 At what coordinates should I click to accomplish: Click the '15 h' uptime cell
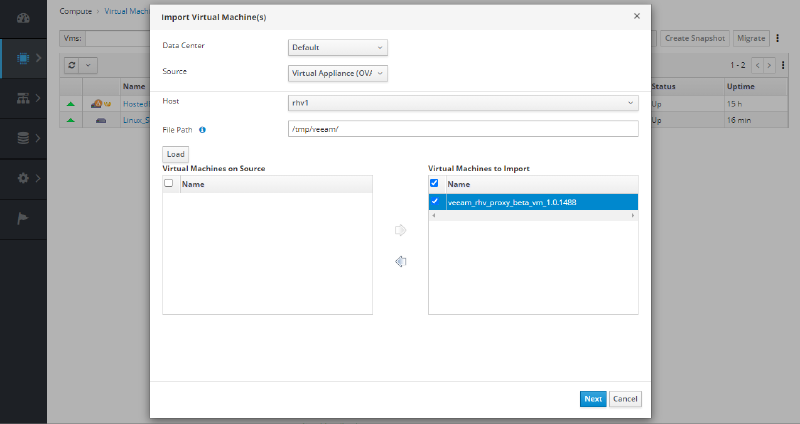(x=734, y=104)
